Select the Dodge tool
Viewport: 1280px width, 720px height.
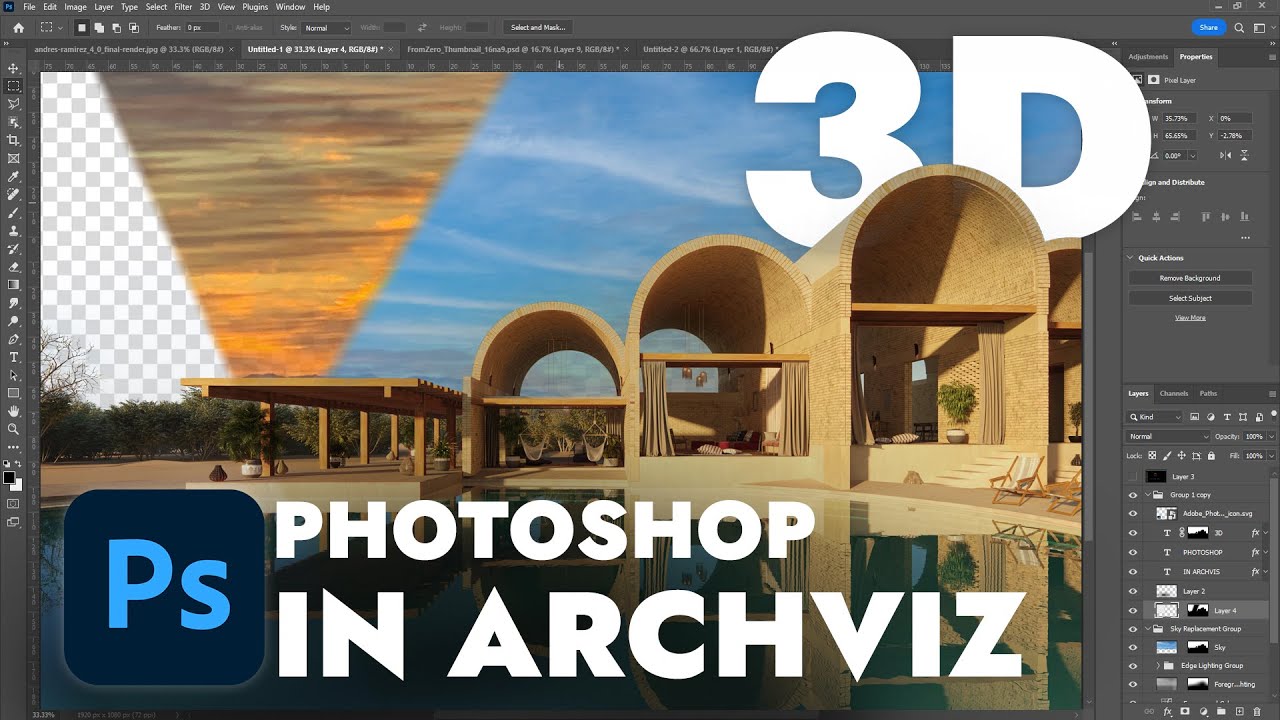[14, 321]
